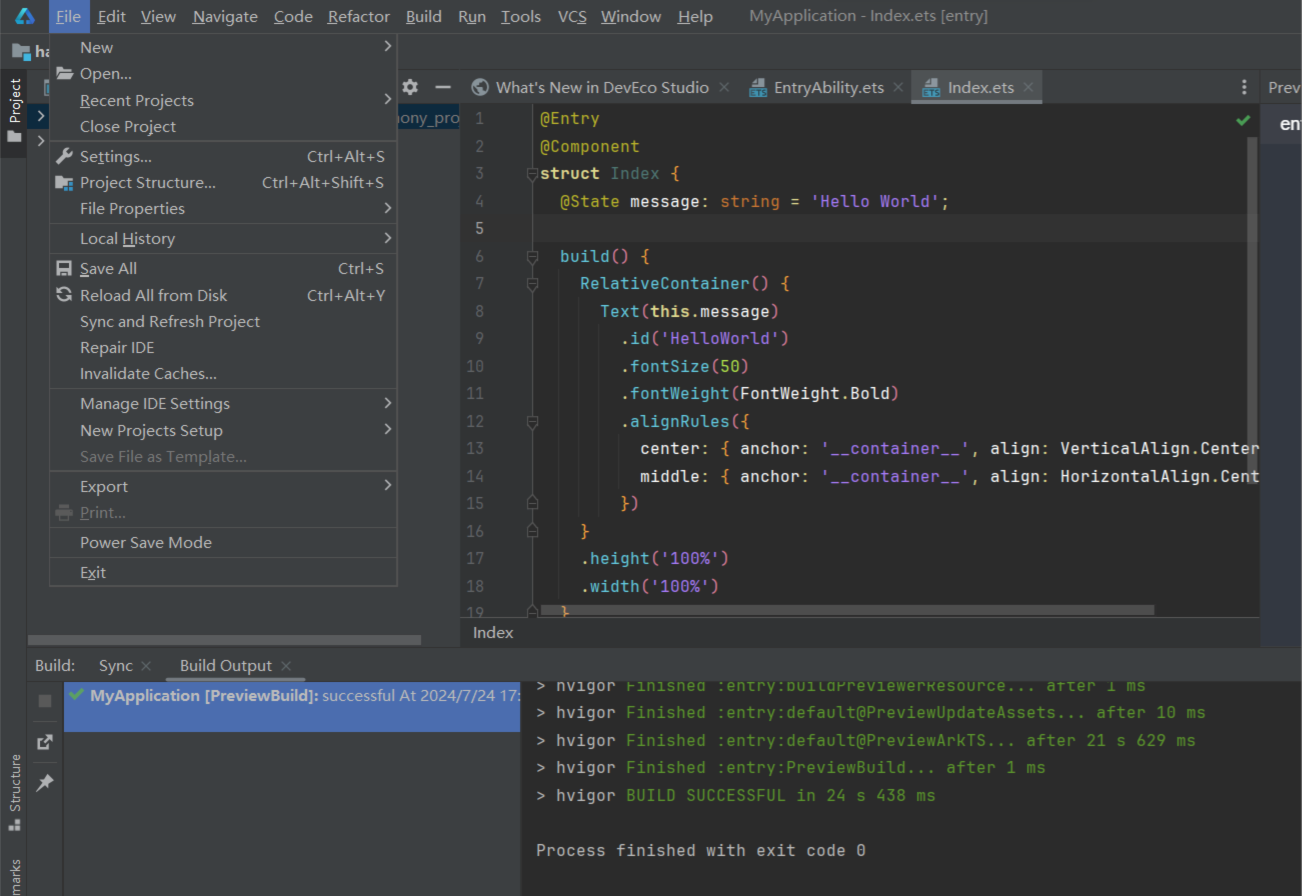The height and width of the screenshot is (896, 1302).
Task: Click the Pin Tab icon in Build panel
Action: click(45, 783)
